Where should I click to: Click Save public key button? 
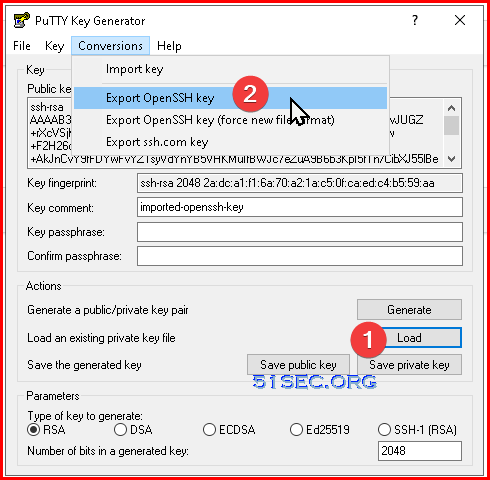click(298, 365)
